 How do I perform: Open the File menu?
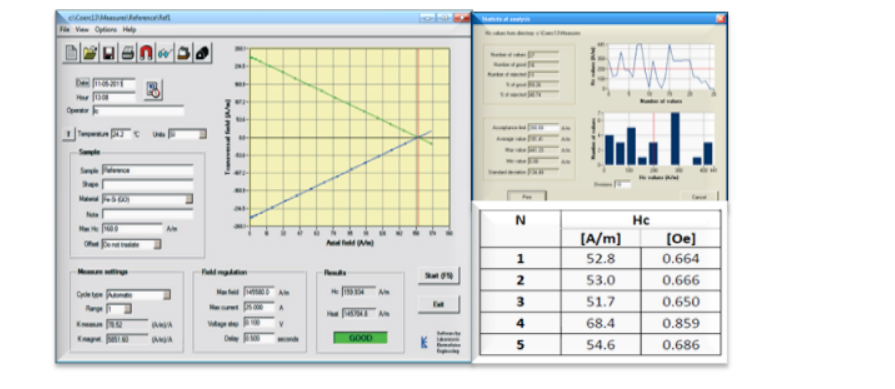point(64,30)
